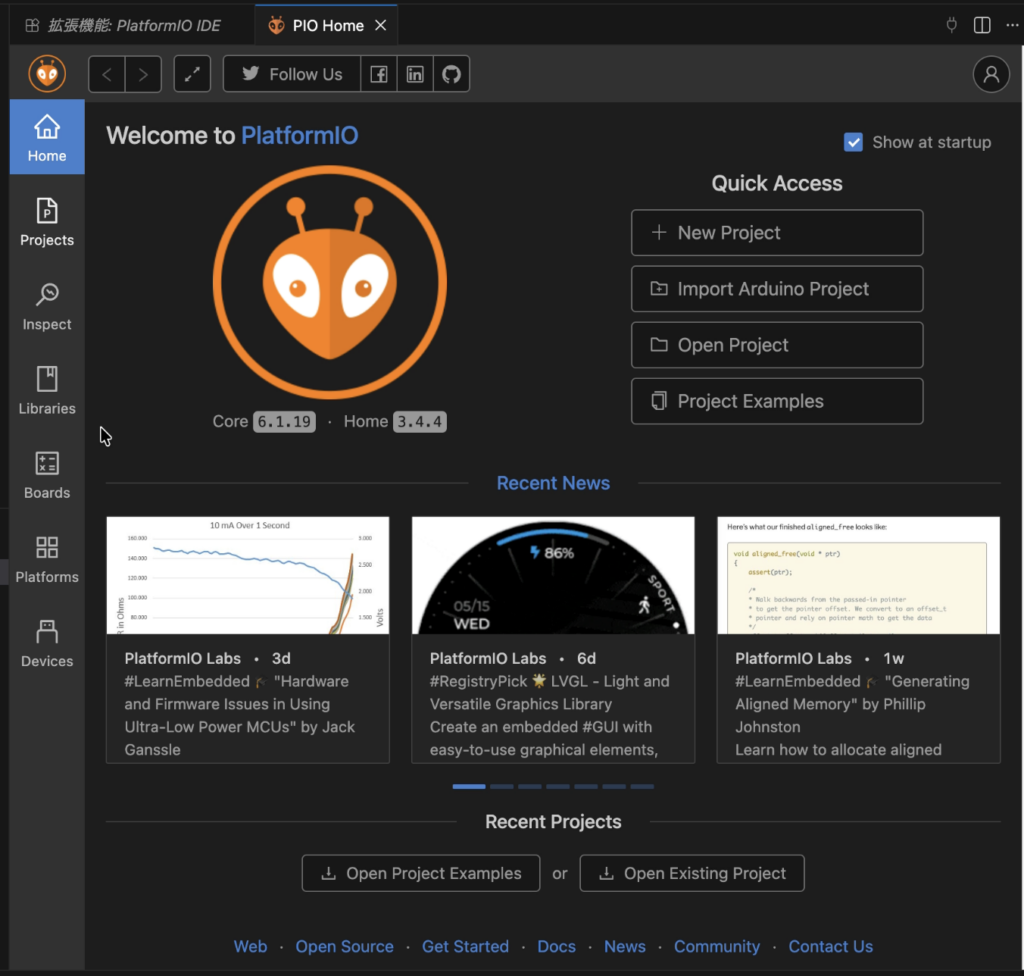Open the editor's more actions ellipsis menu

[x=1012, y=25]
